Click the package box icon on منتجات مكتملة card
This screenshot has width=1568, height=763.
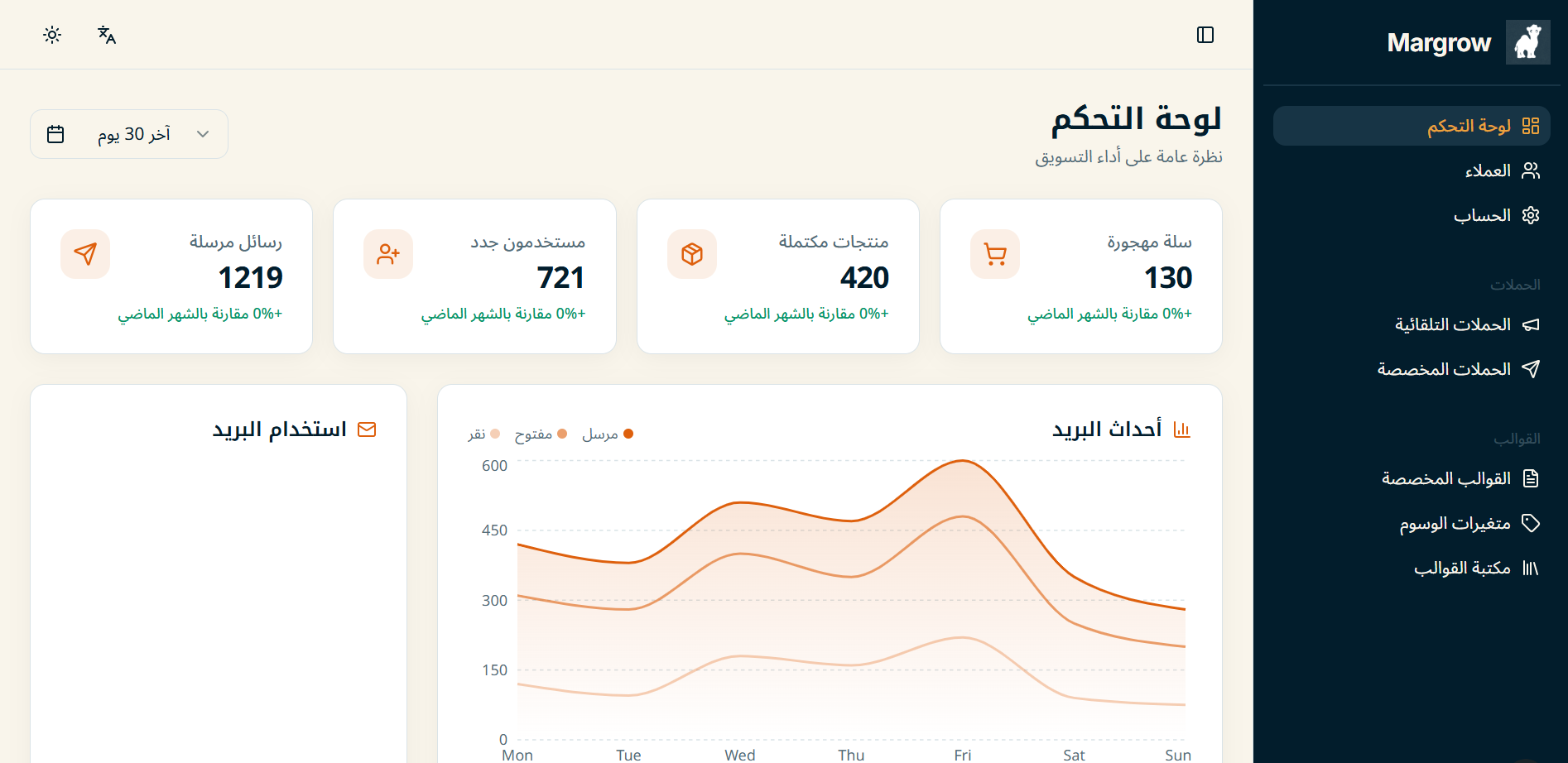692,254
